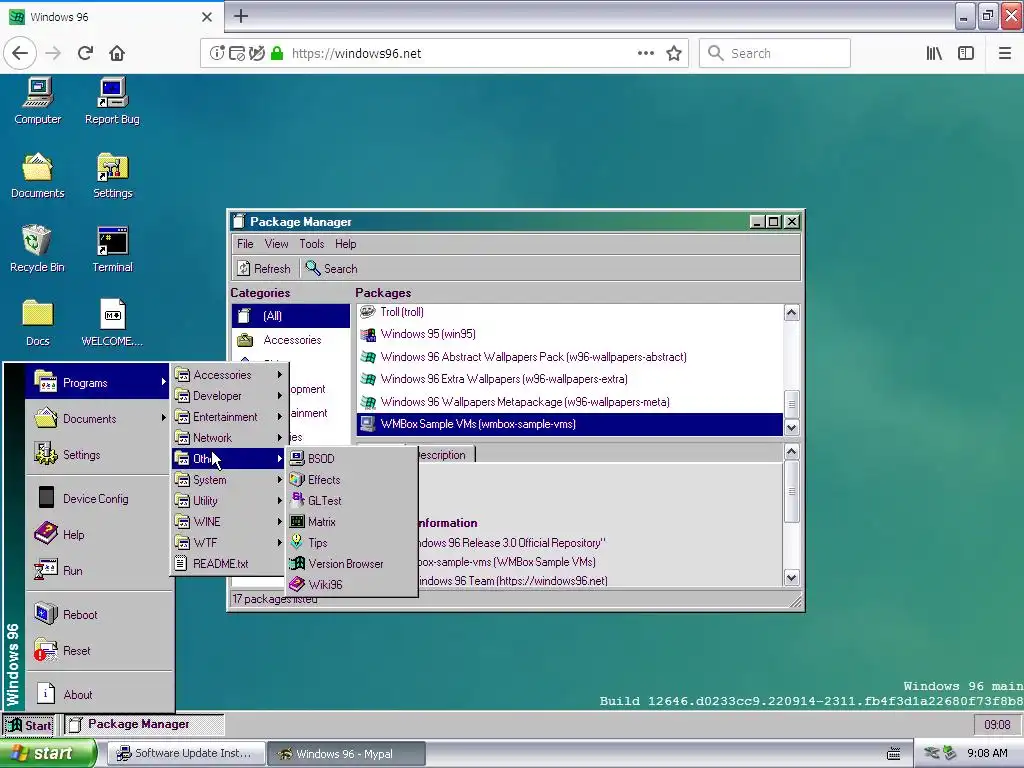The height and width of the screenshot is (768, 1024).
Task: Open the WELCOME markdown file icon
Action: point(112,323)
